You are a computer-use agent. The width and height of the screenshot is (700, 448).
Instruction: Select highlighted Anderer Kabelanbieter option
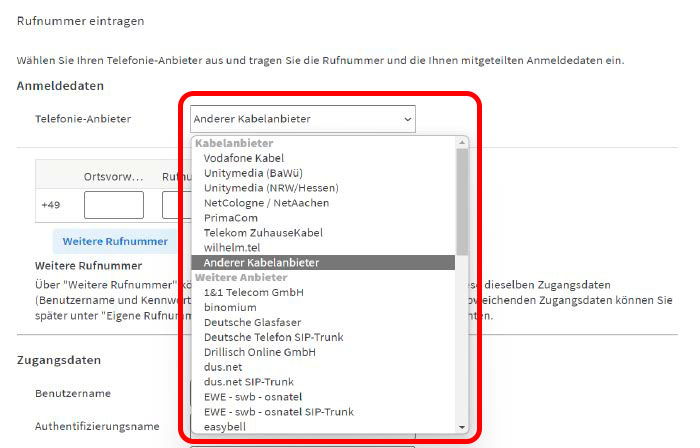[323, 262]
